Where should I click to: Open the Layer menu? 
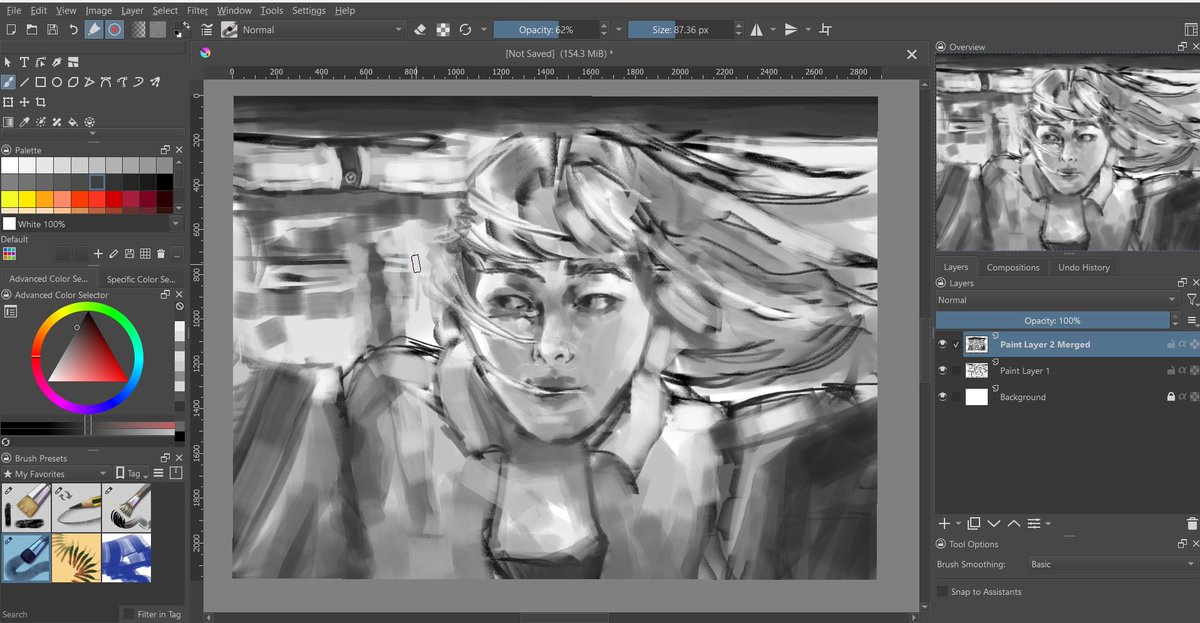click(132, 10)
